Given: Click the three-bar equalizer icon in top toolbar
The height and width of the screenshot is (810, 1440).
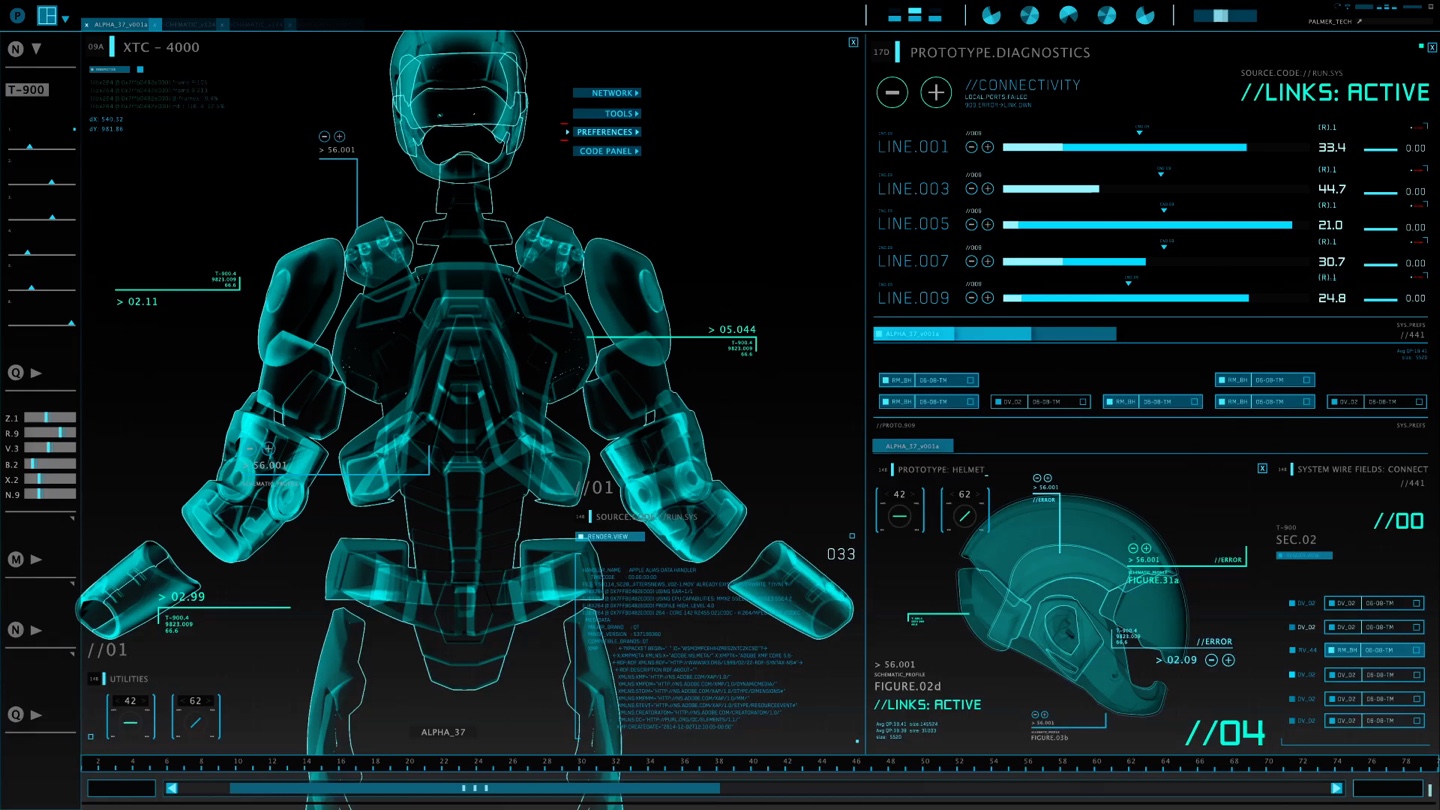Looking at the screenshot, I should [x=915, y=15].
